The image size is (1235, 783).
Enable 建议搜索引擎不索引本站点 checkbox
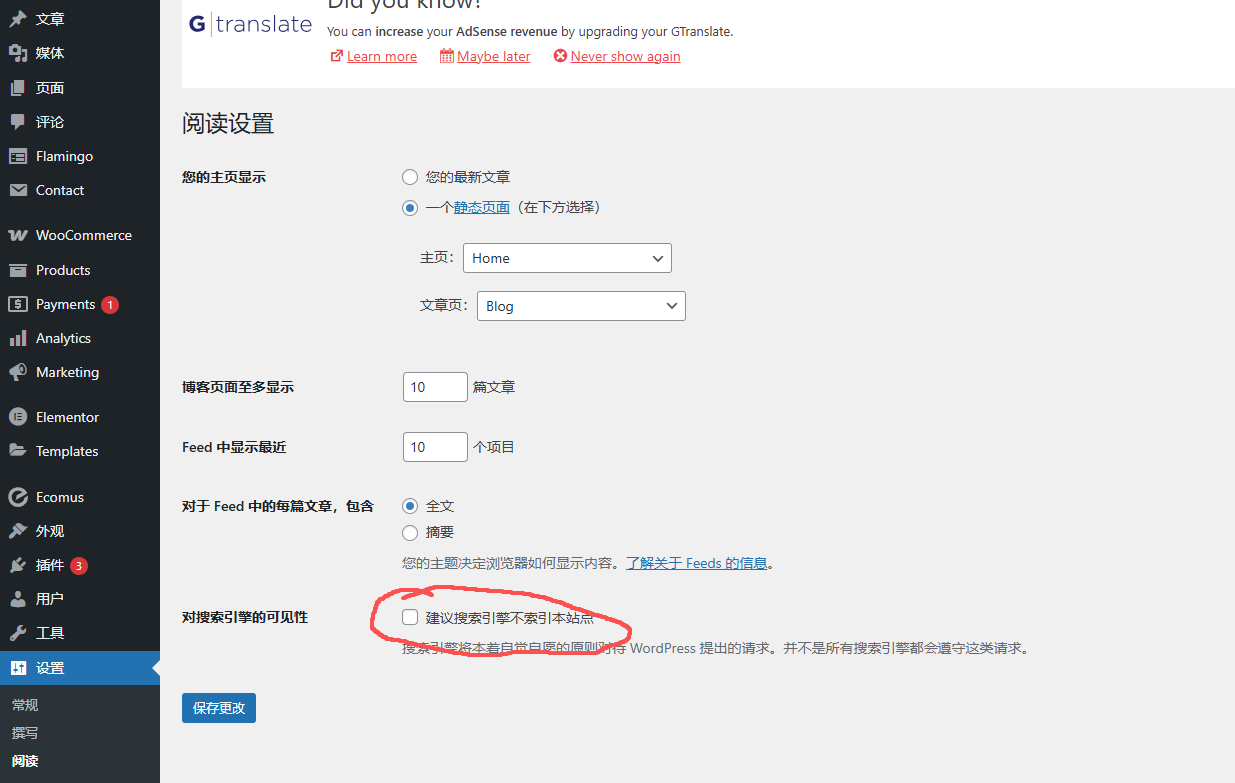click(x=410, y=617)
